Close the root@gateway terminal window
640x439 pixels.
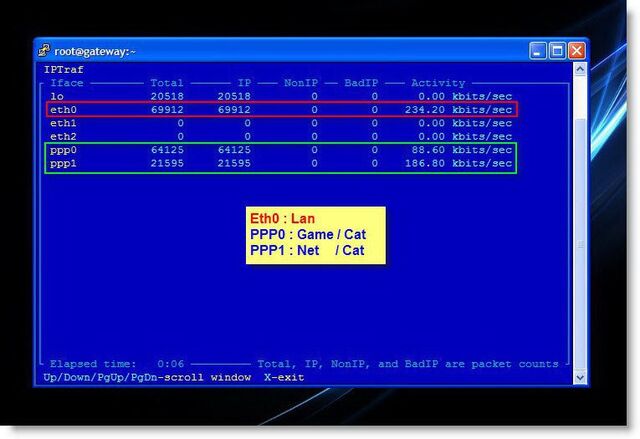[x=577, y=51]
